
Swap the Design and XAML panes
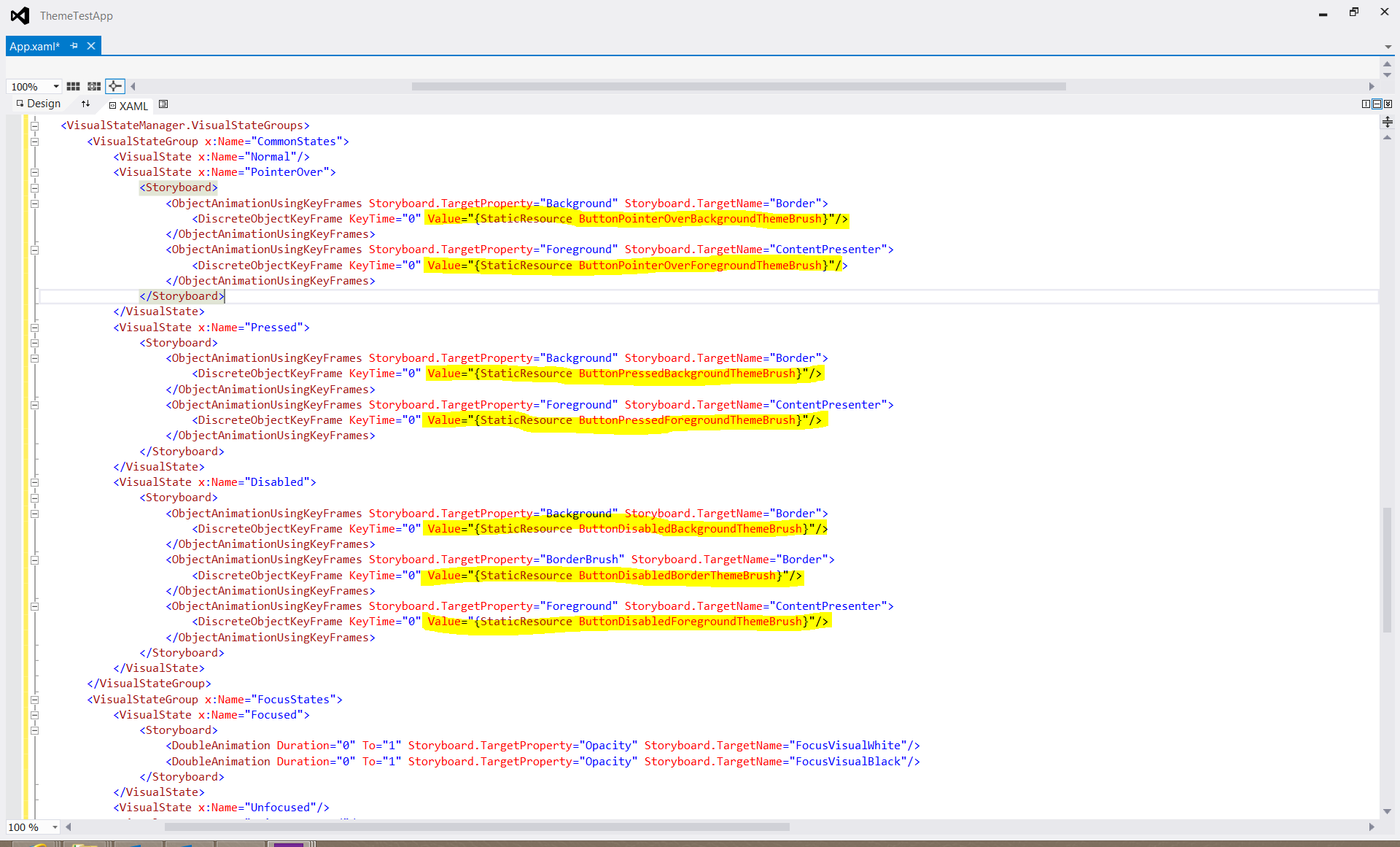[85, 104]
